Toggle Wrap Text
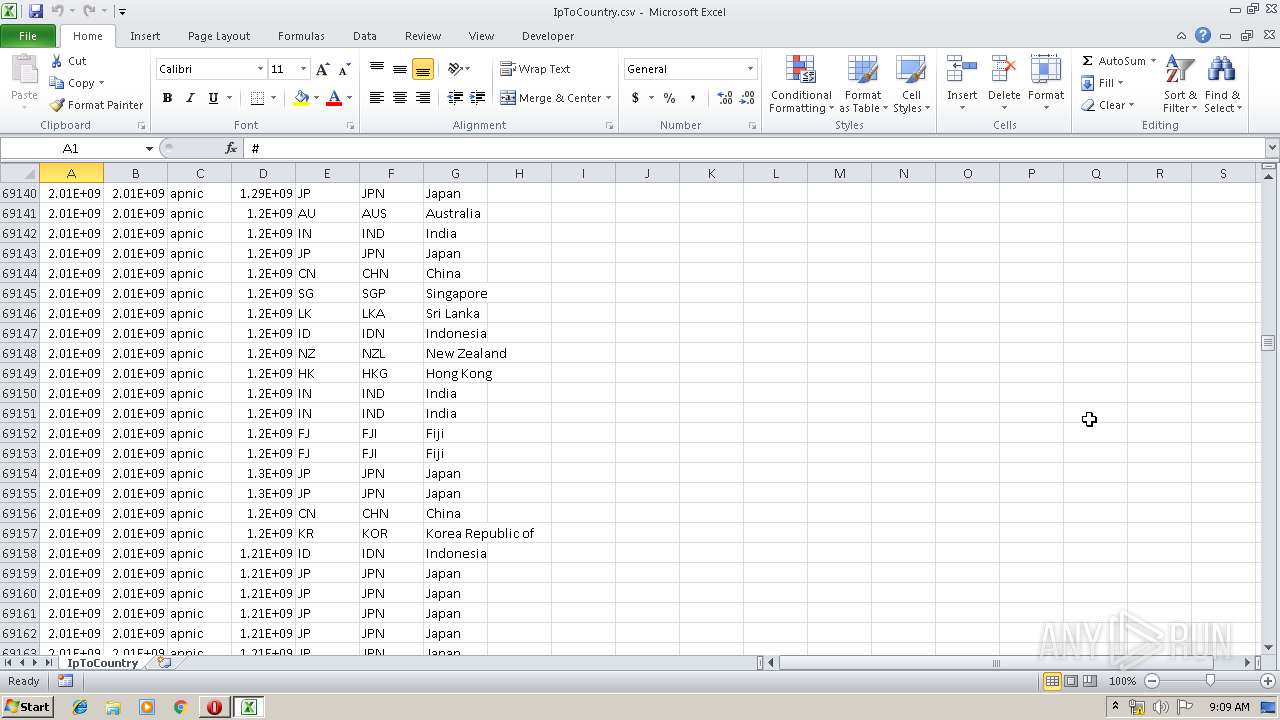Screen dimensions: 1280x720 [535, 69]
